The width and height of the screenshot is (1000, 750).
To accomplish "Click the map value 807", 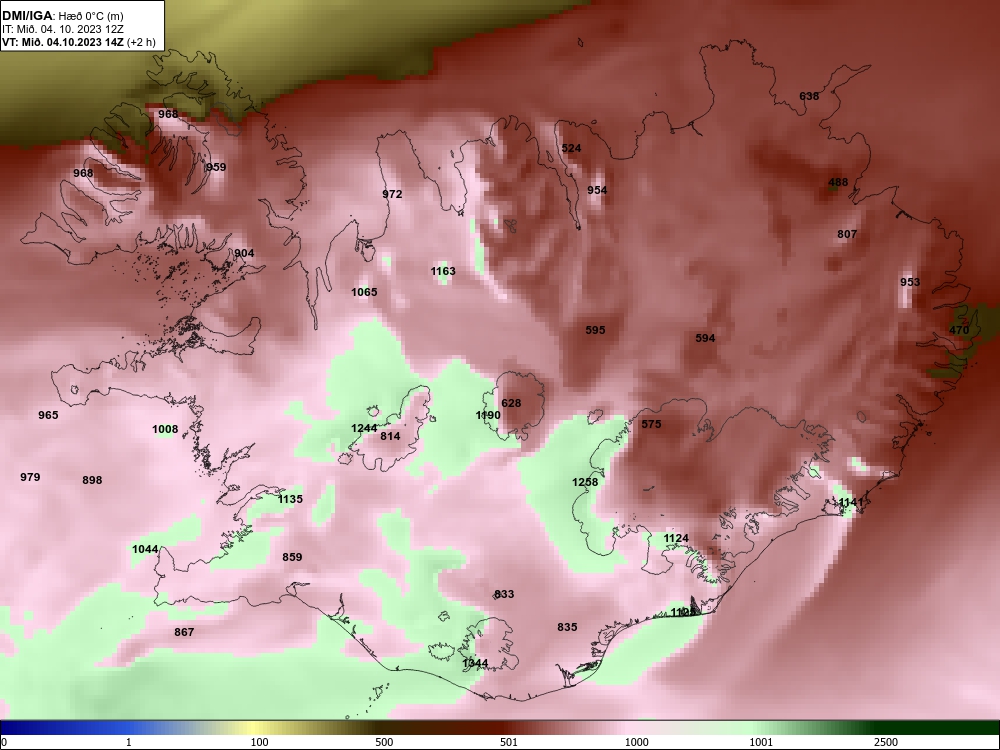I will coord(847,234).
